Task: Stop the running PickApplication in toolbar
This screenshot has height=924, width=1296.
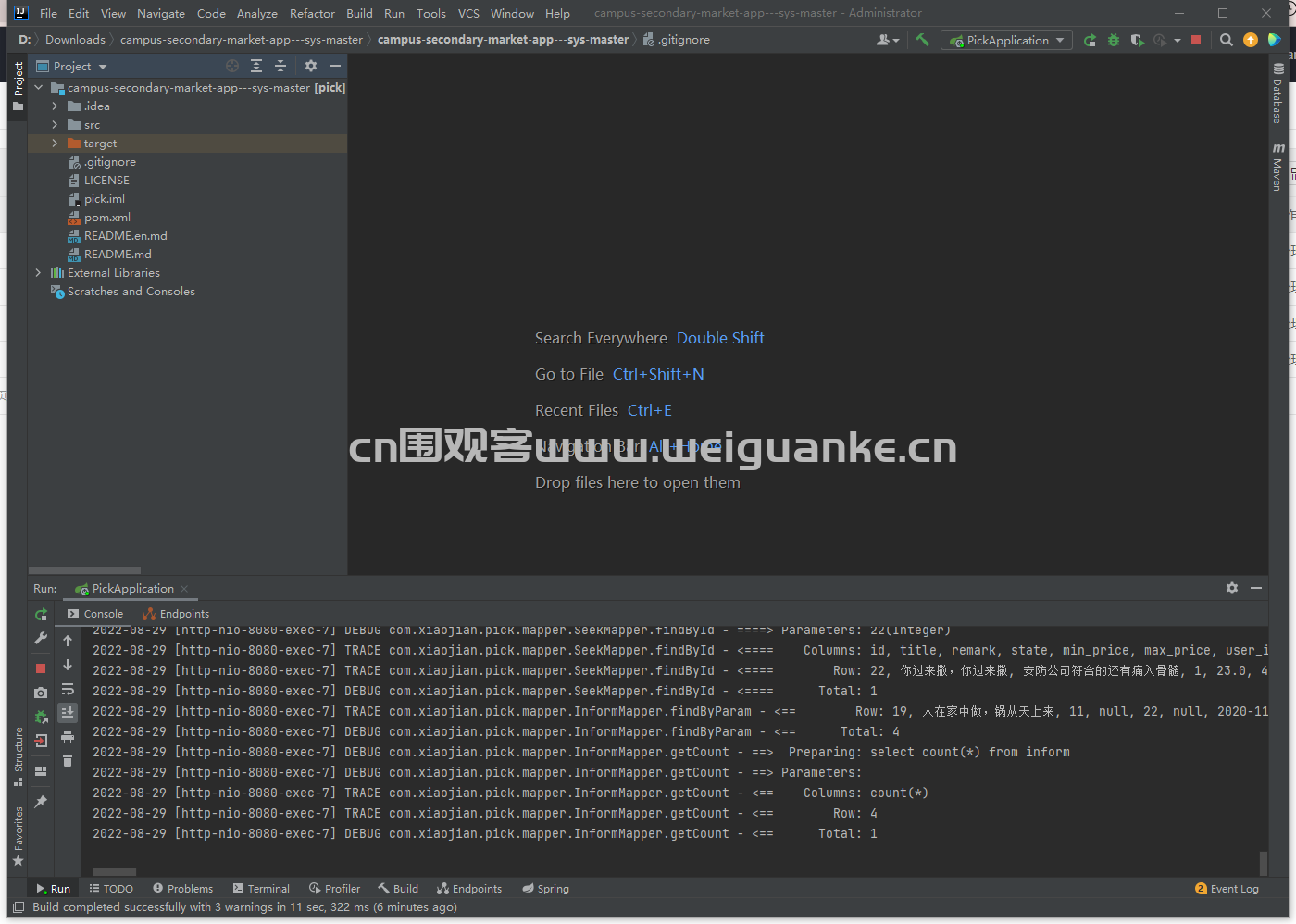Action: tap(1196, 40)
